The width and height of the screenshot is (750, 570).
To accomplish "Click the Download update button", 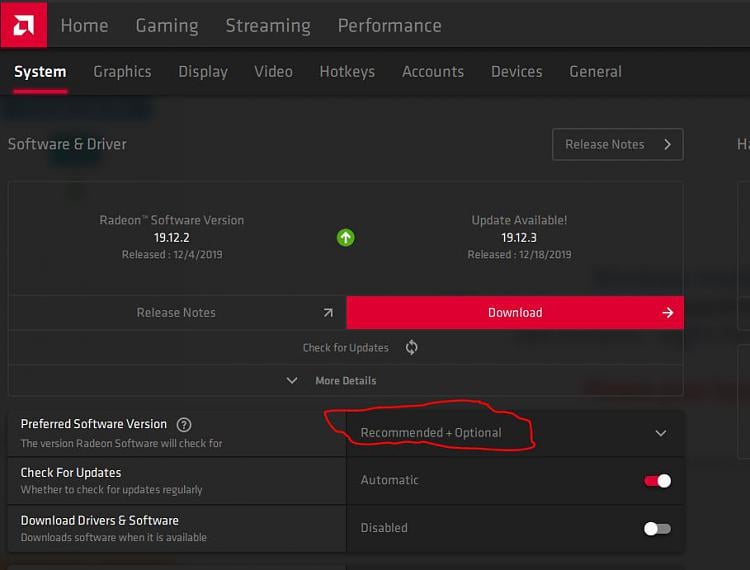I will pos(515,313).
